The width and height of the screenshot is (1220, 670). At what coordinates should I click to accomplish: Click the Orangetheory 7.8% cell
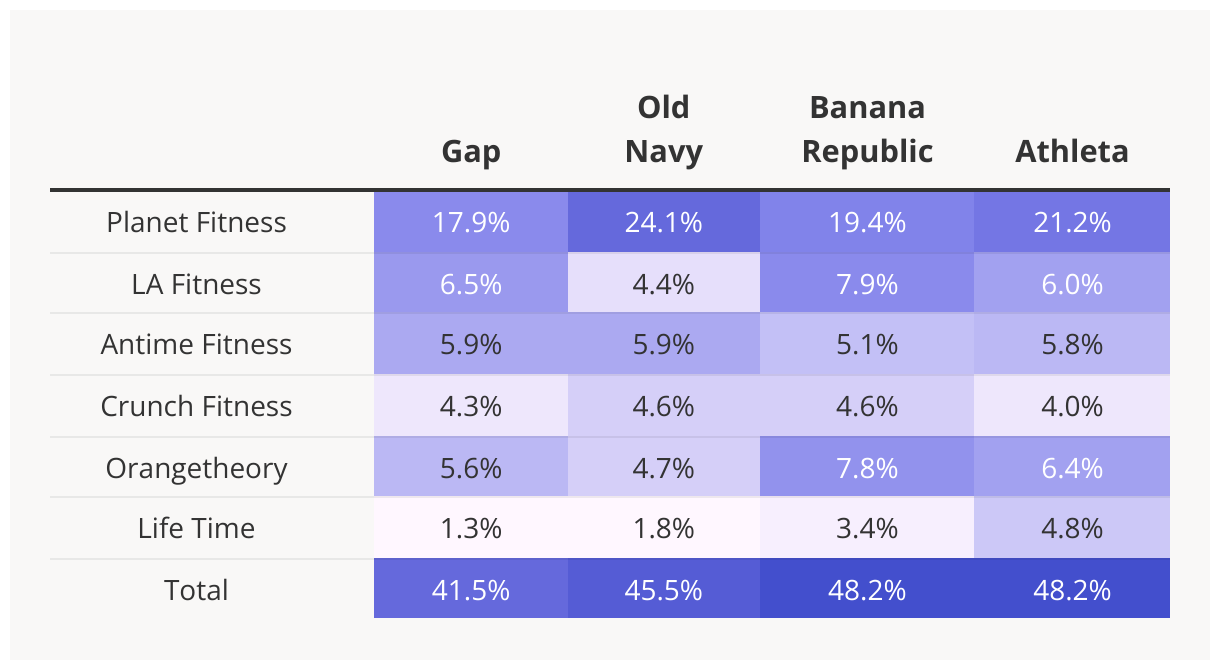tap(867, 468)
